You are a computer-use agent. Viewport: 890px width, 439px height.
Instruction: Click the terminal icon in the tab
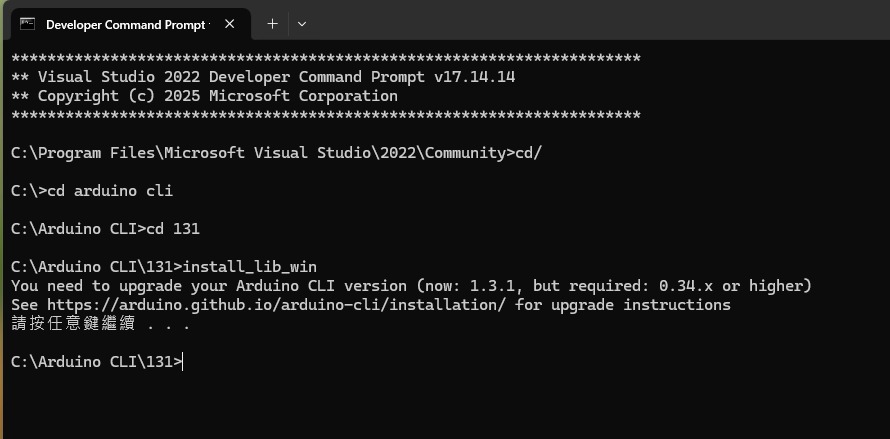click(x=27, y=24)
